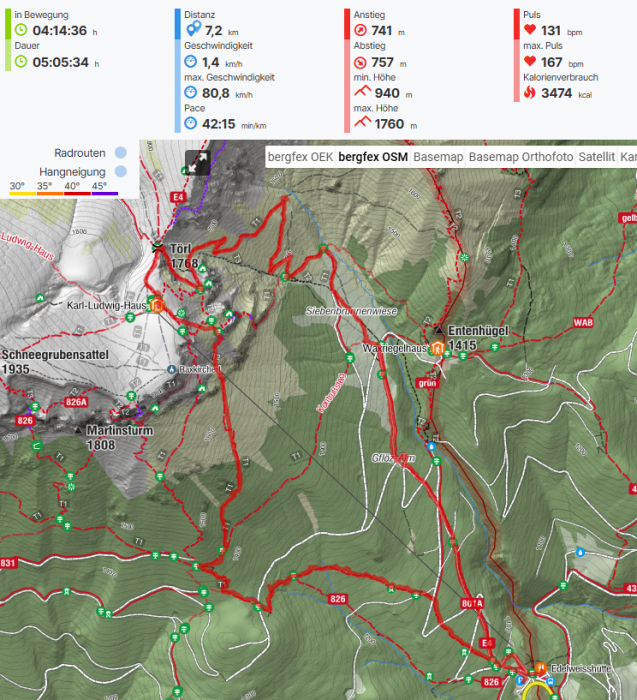The image size is (637, 700).
Task: Click the pace gauge icon beside 42:15
Action: pos(191,123)
